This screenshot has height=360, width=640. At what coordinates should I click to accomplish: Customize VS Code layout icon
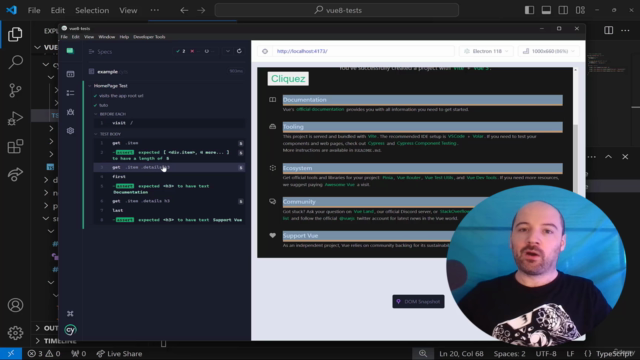click(x=580, y=10)
